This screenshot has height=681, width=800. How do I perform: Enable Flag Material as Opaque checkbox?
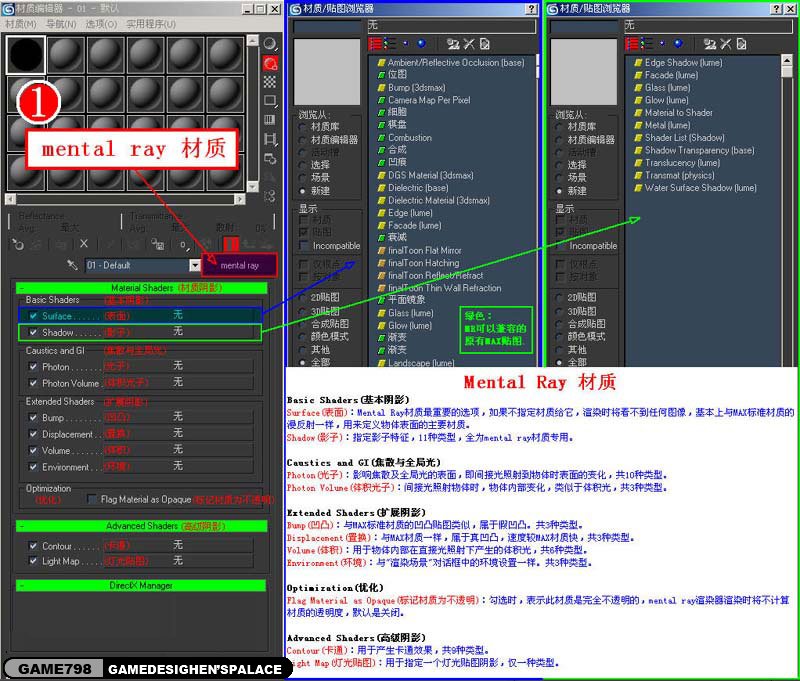pyautogui.click(x=92, y=499)
